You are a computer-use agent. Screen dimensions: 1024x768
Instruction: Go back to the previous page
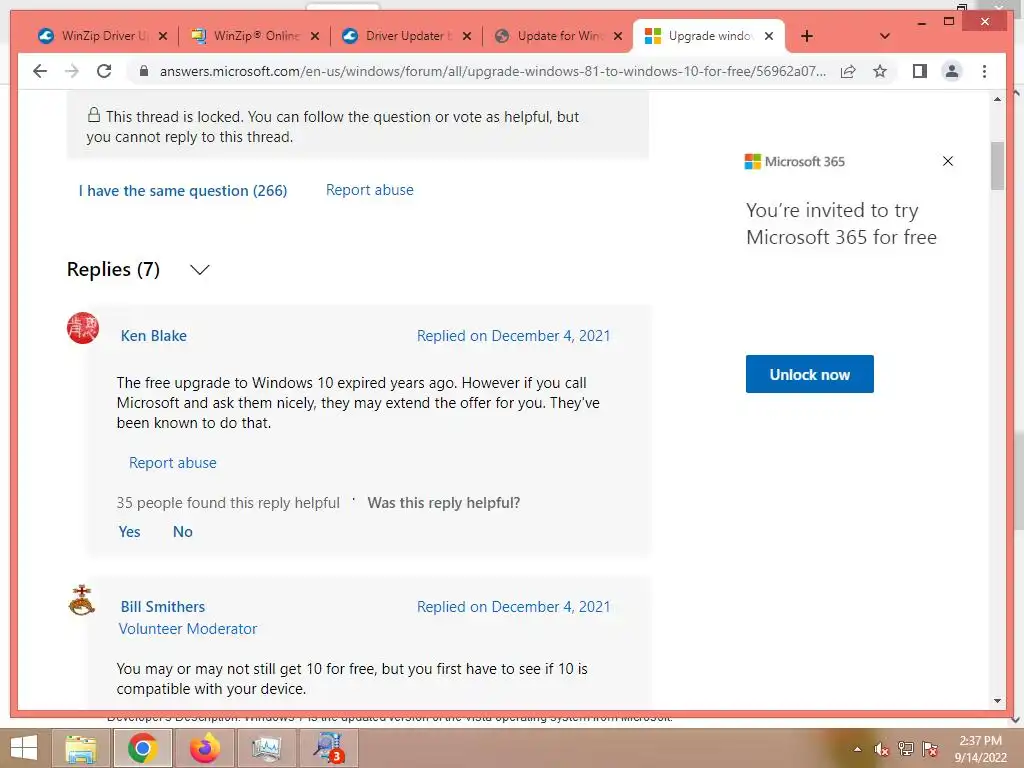40,71
